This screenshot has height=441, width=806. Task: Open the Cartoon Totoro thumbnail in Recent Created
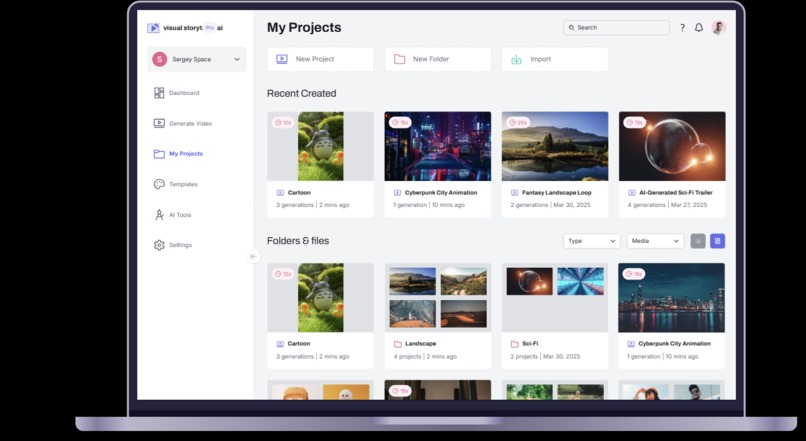coord(321,146)
